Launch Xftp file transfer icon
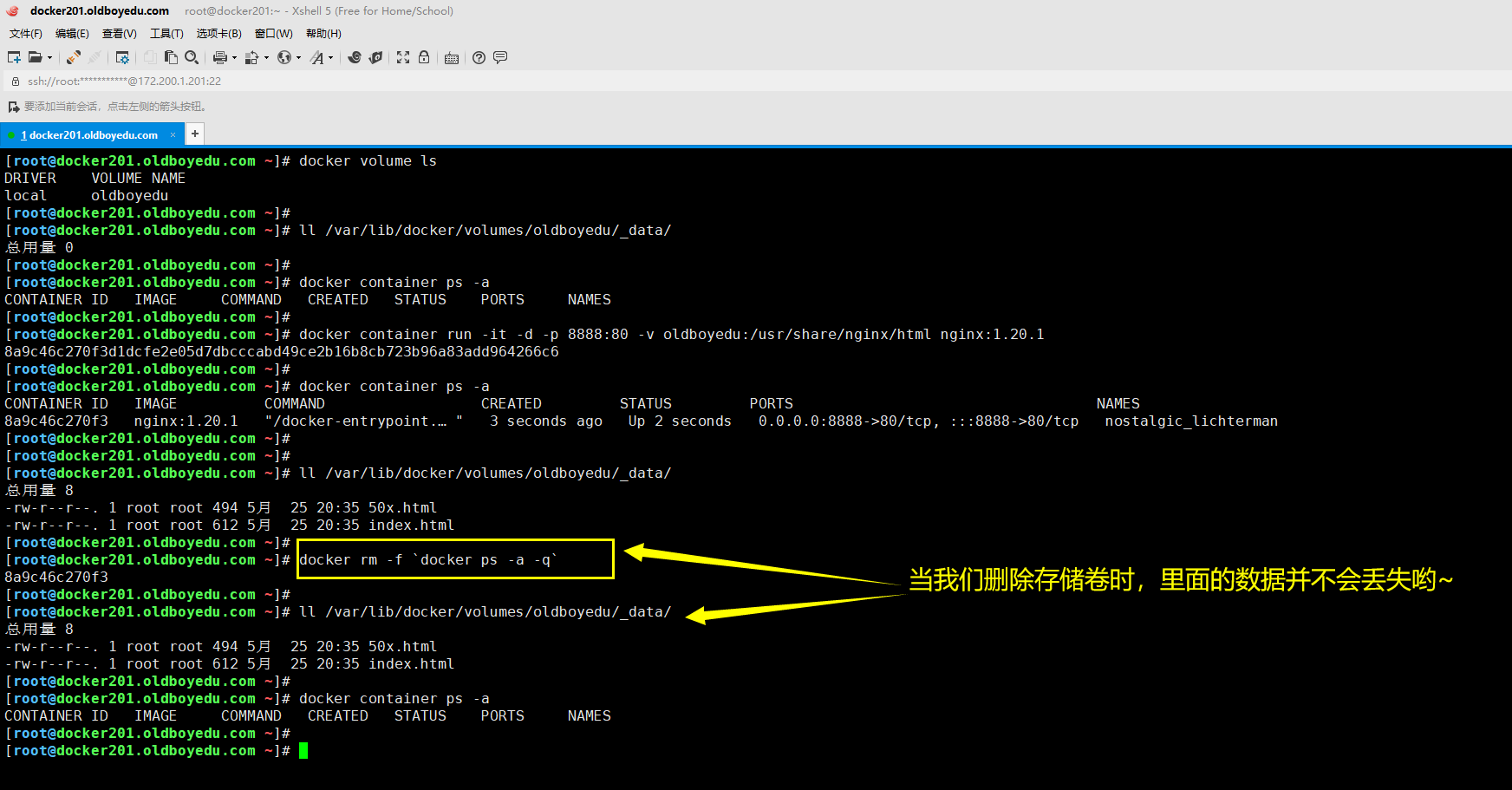The image size is (1512, 790). click(x=375, y=57)
